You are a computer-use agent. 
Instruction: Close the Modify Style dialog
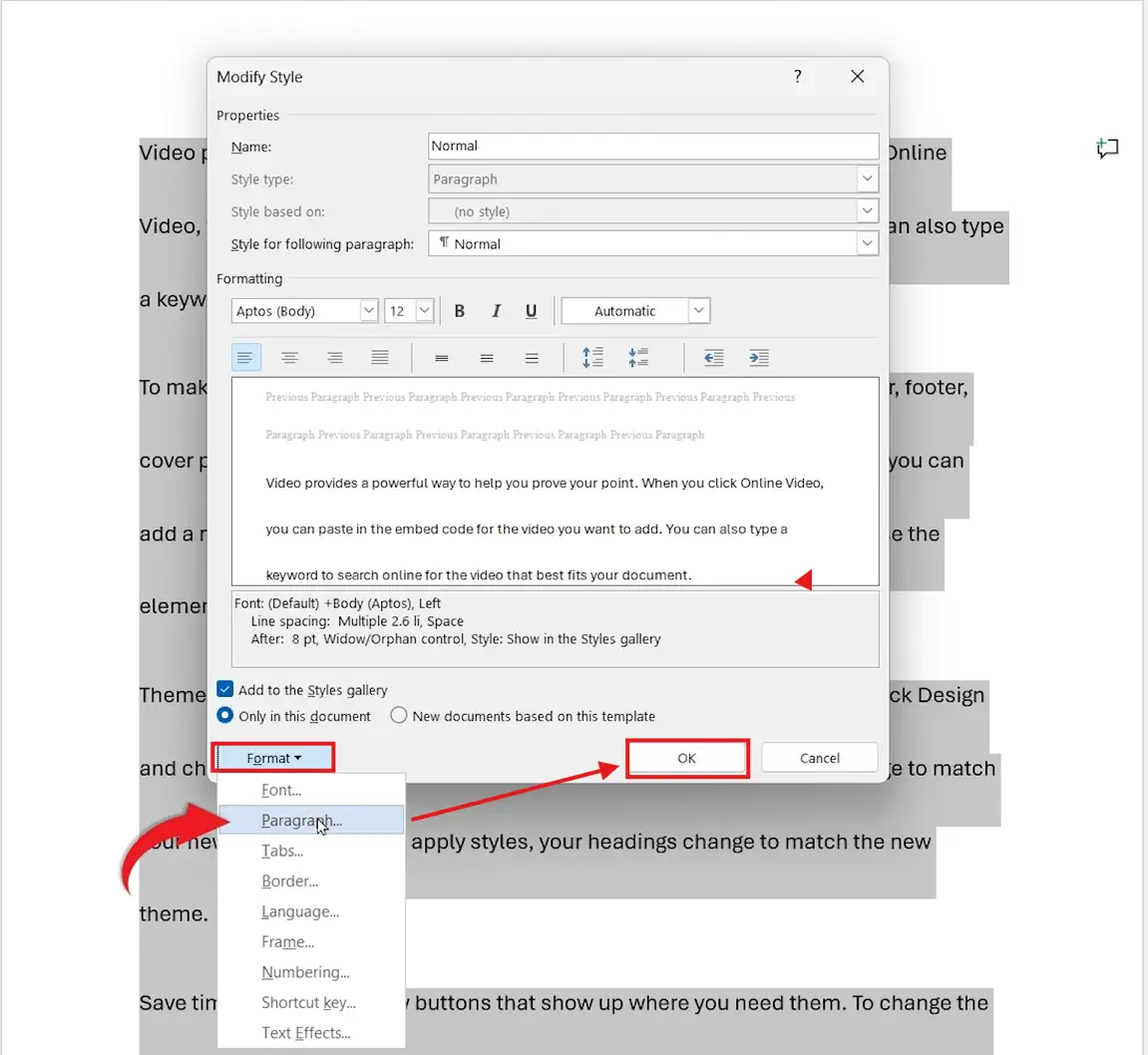(x=858, y=77)
